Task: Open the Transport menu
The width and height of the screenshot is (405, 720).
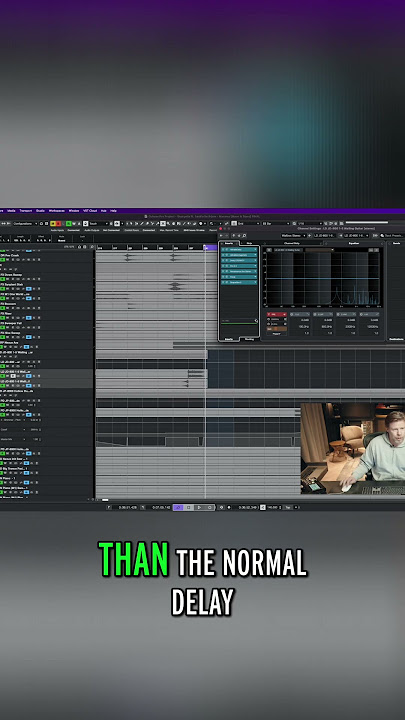Action: [x=25, y=210]
